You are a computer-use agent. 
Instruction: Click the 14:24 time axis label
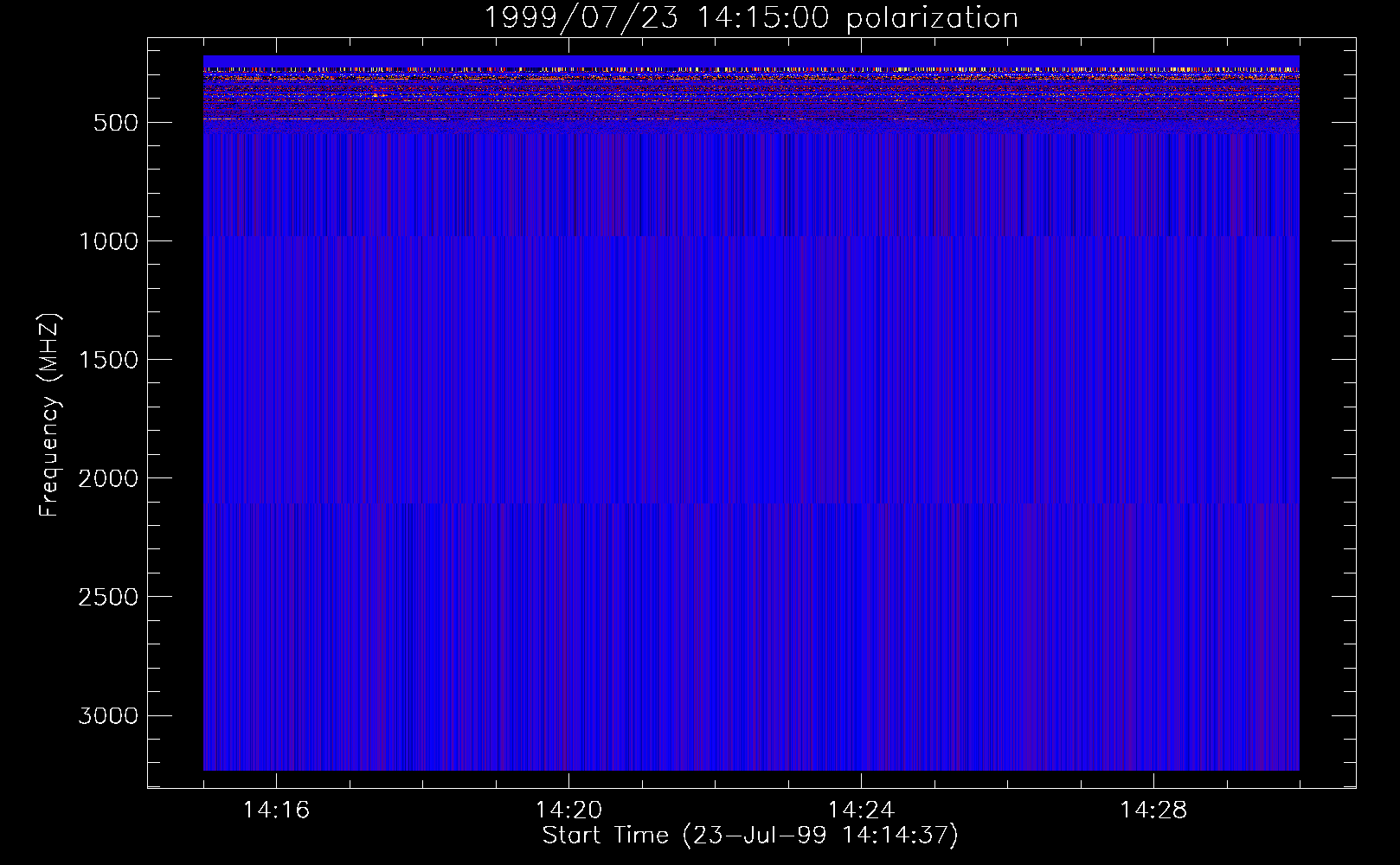point(861,810)
